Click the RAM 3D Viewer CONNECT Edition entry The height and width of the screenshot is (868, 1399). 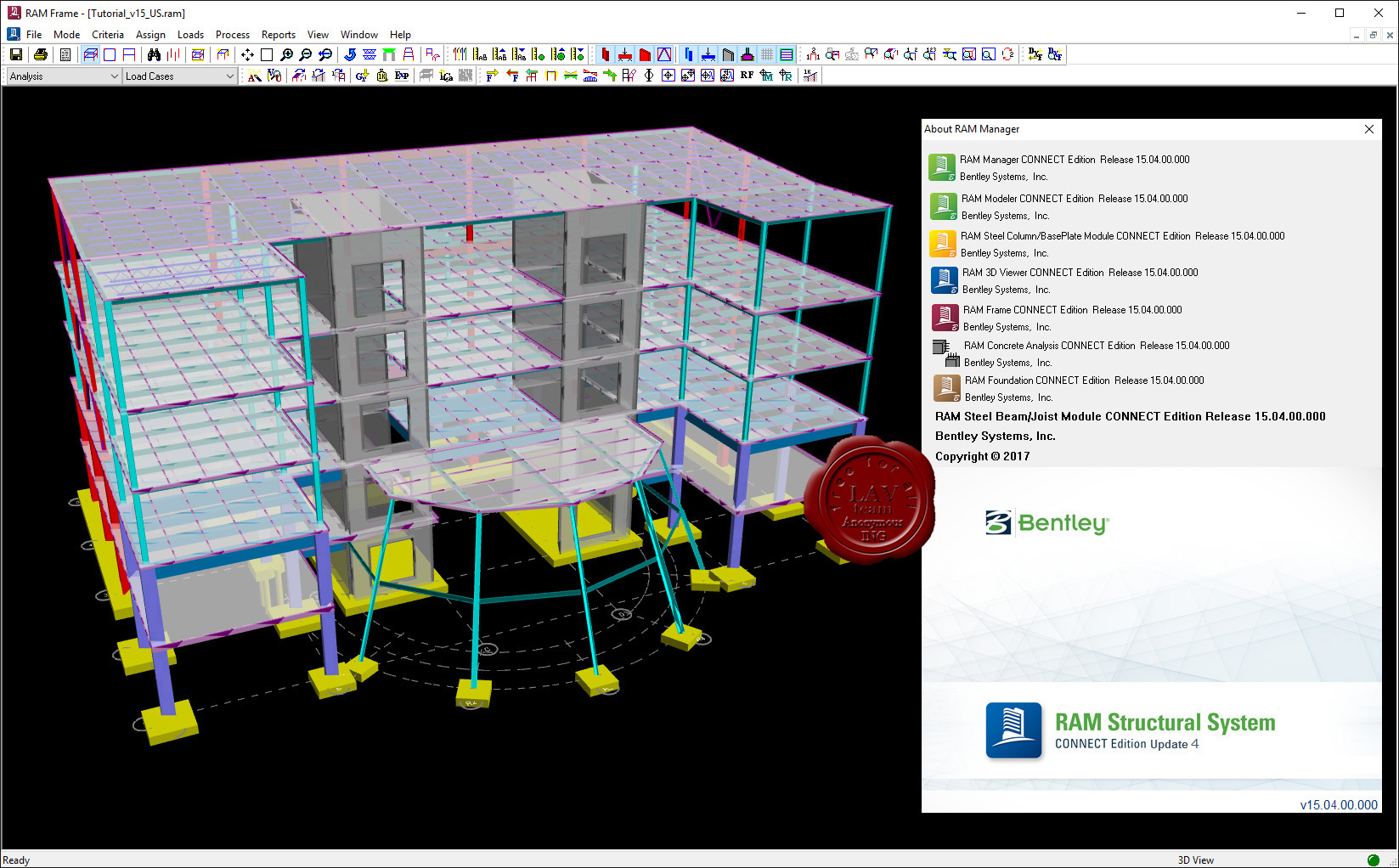coord(1080,273)
